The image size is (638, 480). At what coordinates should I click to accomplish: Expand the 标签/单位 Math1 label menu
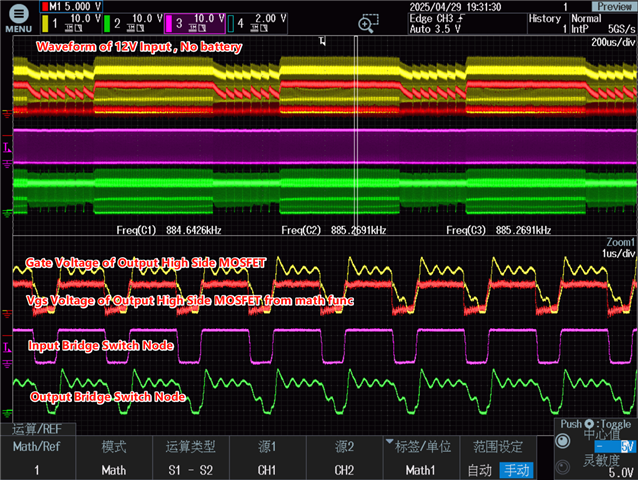[x=421, y=459]
